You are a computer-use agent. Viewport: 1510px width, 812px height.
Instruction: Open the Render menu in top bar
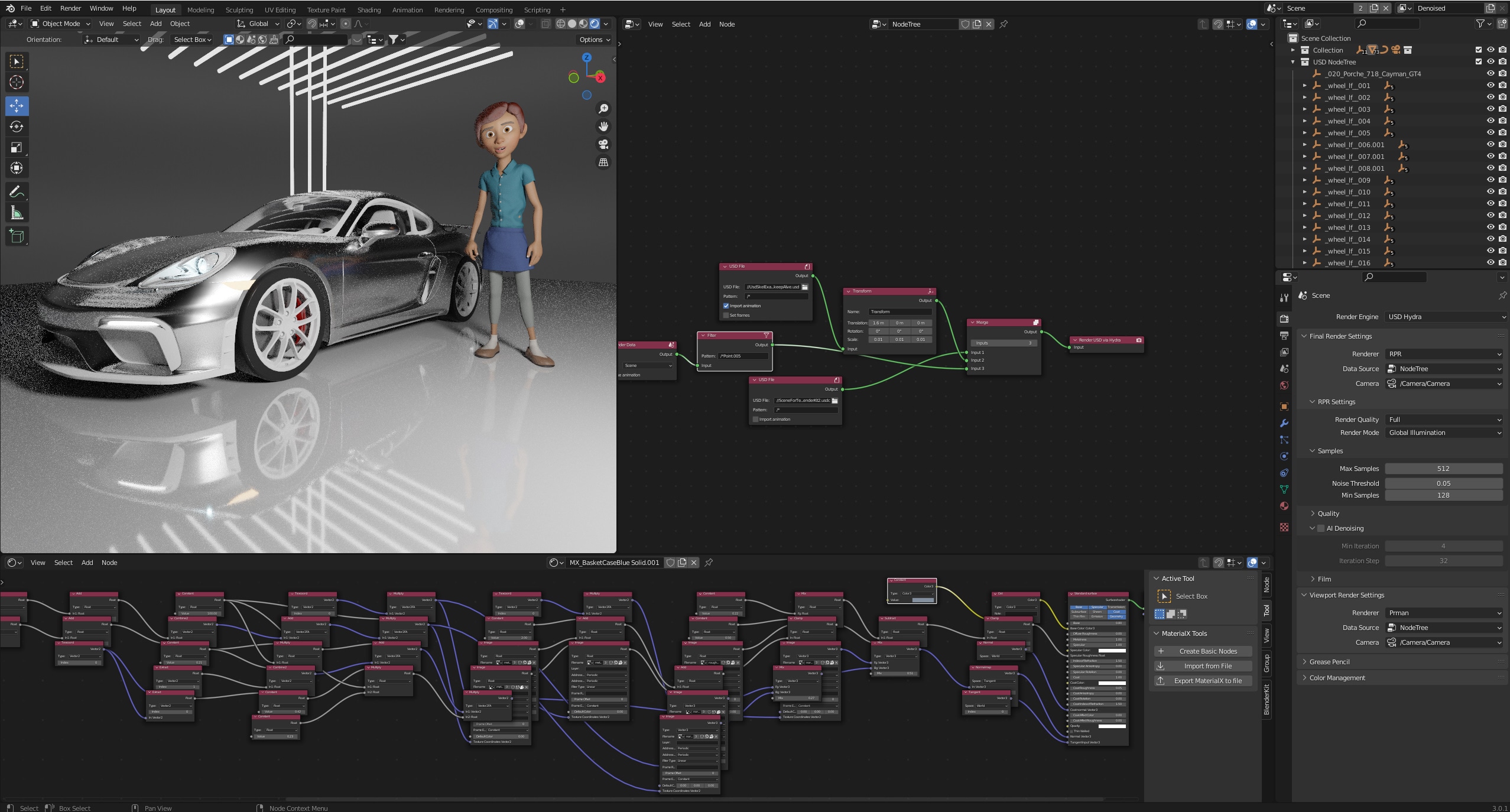tap(70, 8)
